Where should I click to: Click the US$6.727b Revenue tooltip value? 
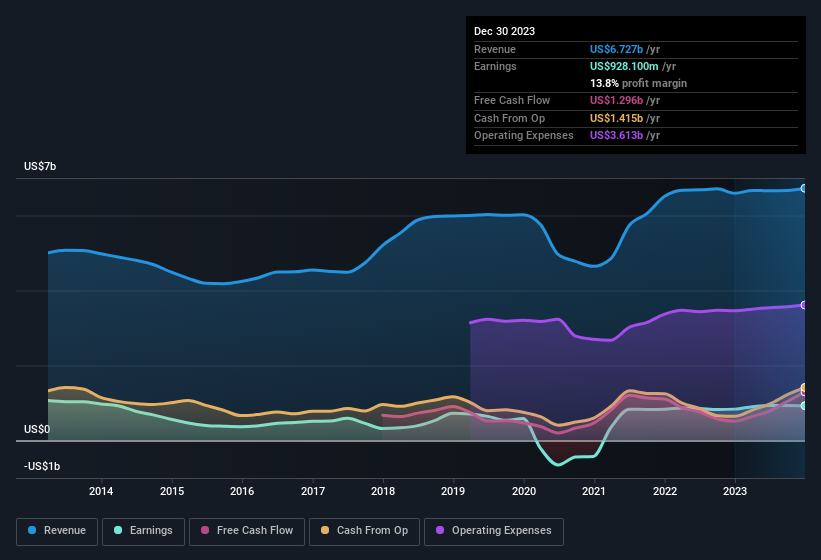coord(616,49)
